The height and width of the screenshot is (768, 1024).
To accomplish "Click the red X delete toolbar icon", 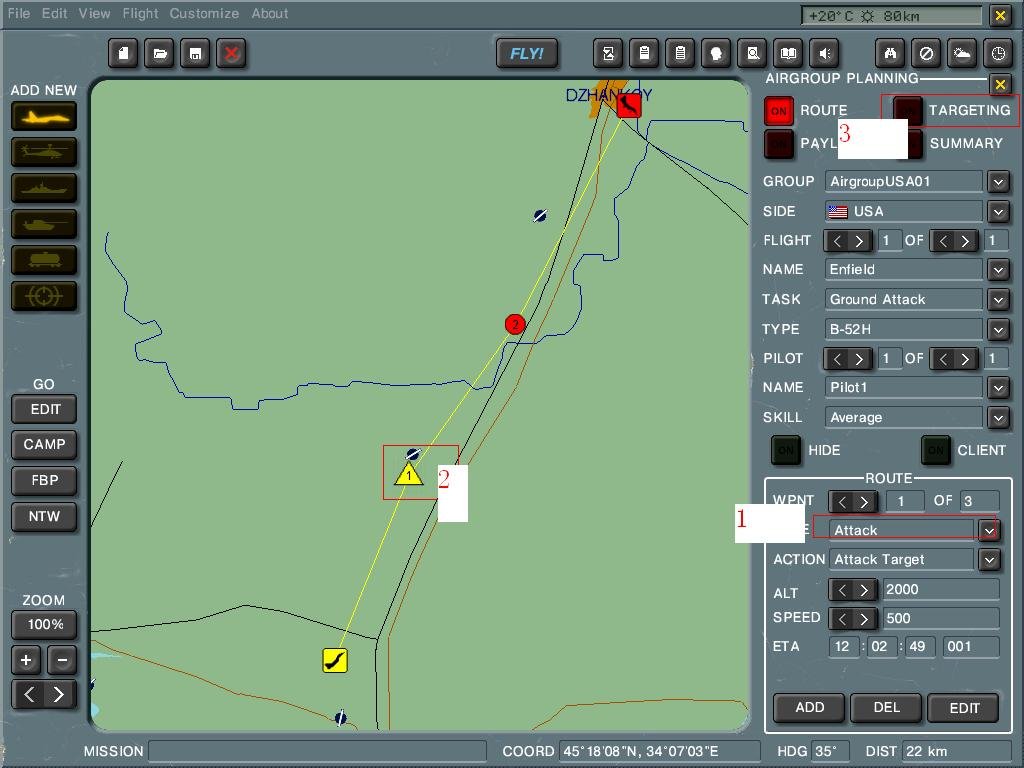I will 231,54.
